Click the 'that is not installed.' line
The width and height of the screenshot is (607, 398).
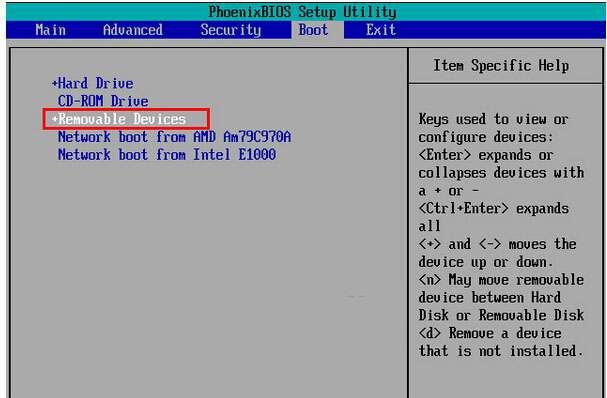pyautogui.click(x=501, y=351)
